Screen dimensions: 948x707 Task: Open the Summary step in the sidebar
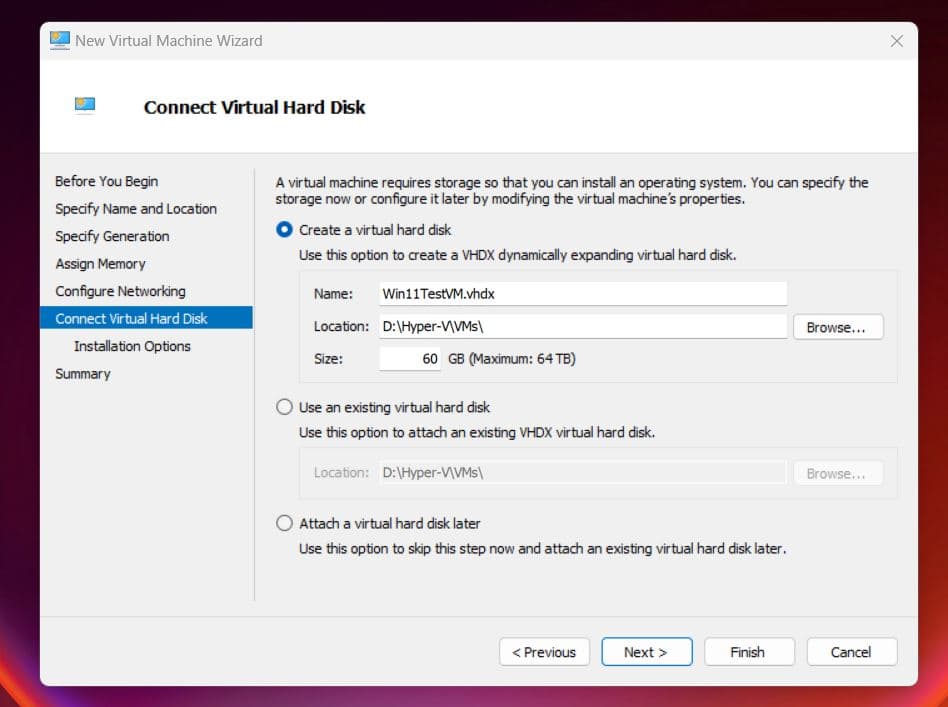pos(83,374)
